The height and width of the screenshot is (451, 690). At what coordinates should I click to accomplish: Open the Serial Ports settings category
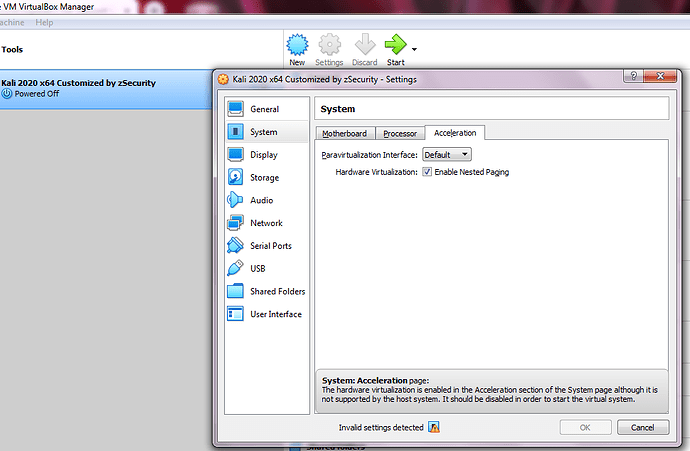pyautogui.click(x=270, y=246)
